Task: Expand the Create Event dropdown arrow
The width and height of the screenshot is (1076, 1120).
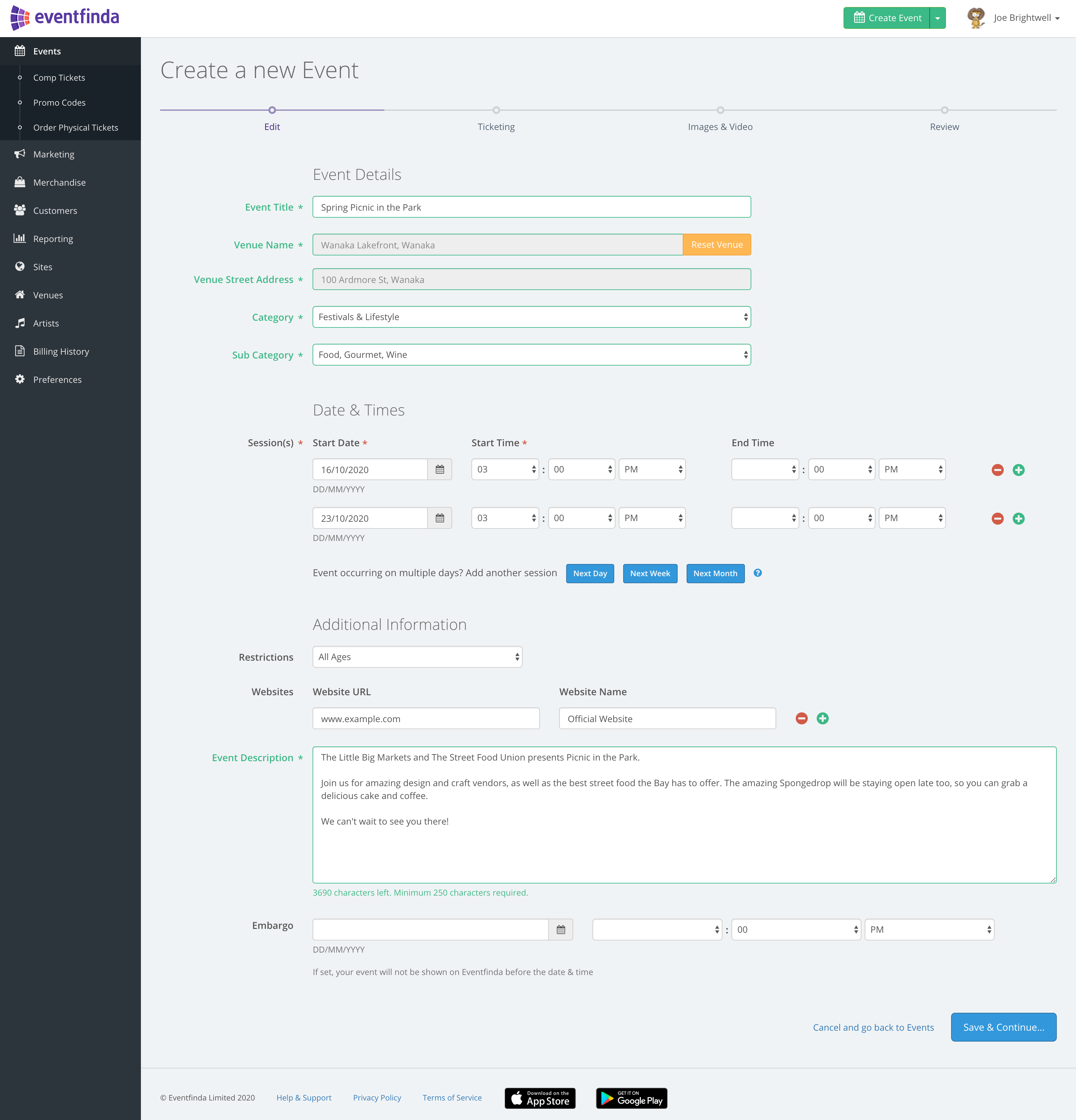Action: 938,18
